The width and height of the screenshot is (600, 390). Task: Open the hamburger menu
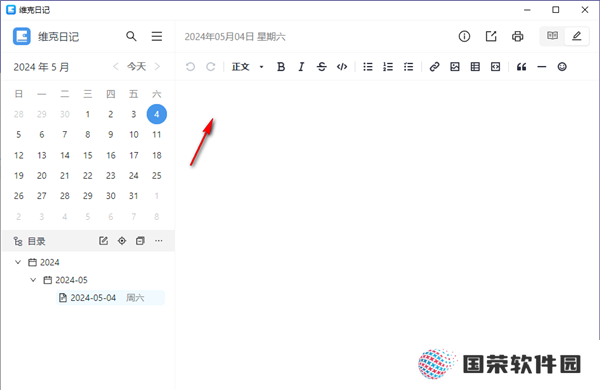(x=157, y=36)
